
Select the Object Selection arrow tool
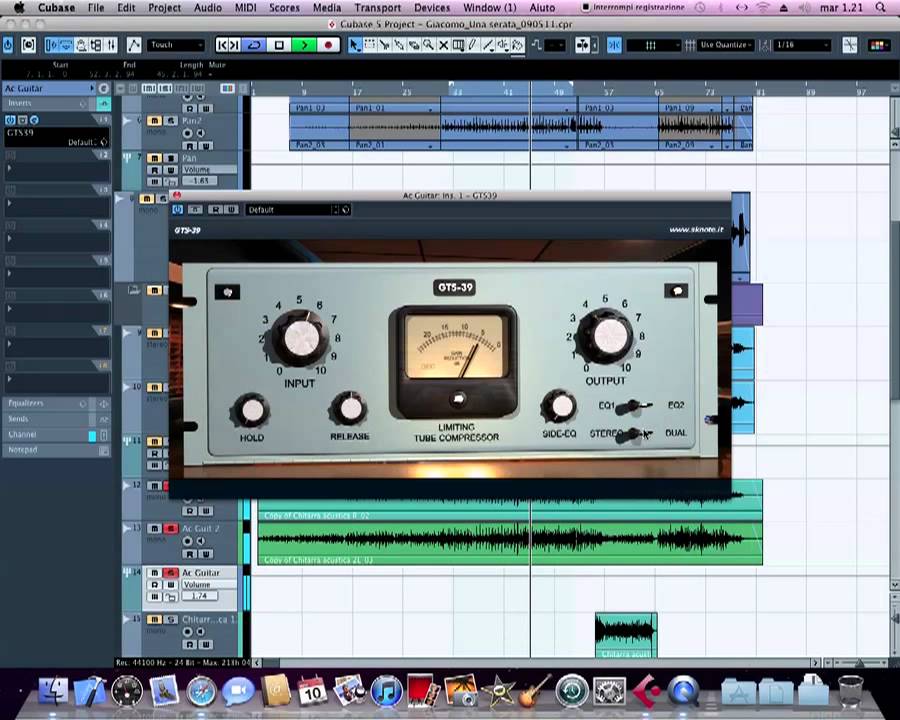tap(355, 45)
